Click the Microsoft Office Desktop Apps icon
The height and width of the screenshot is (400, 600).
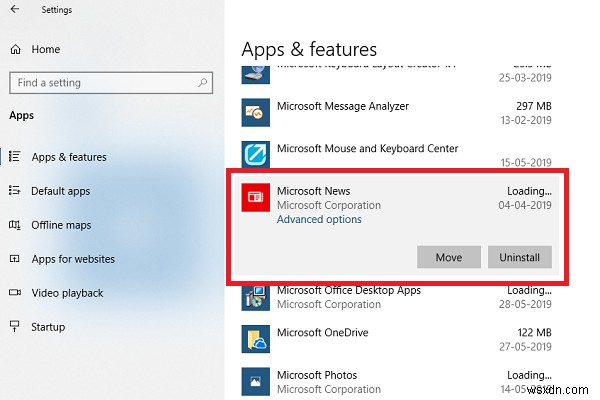(x=256, y=297)
